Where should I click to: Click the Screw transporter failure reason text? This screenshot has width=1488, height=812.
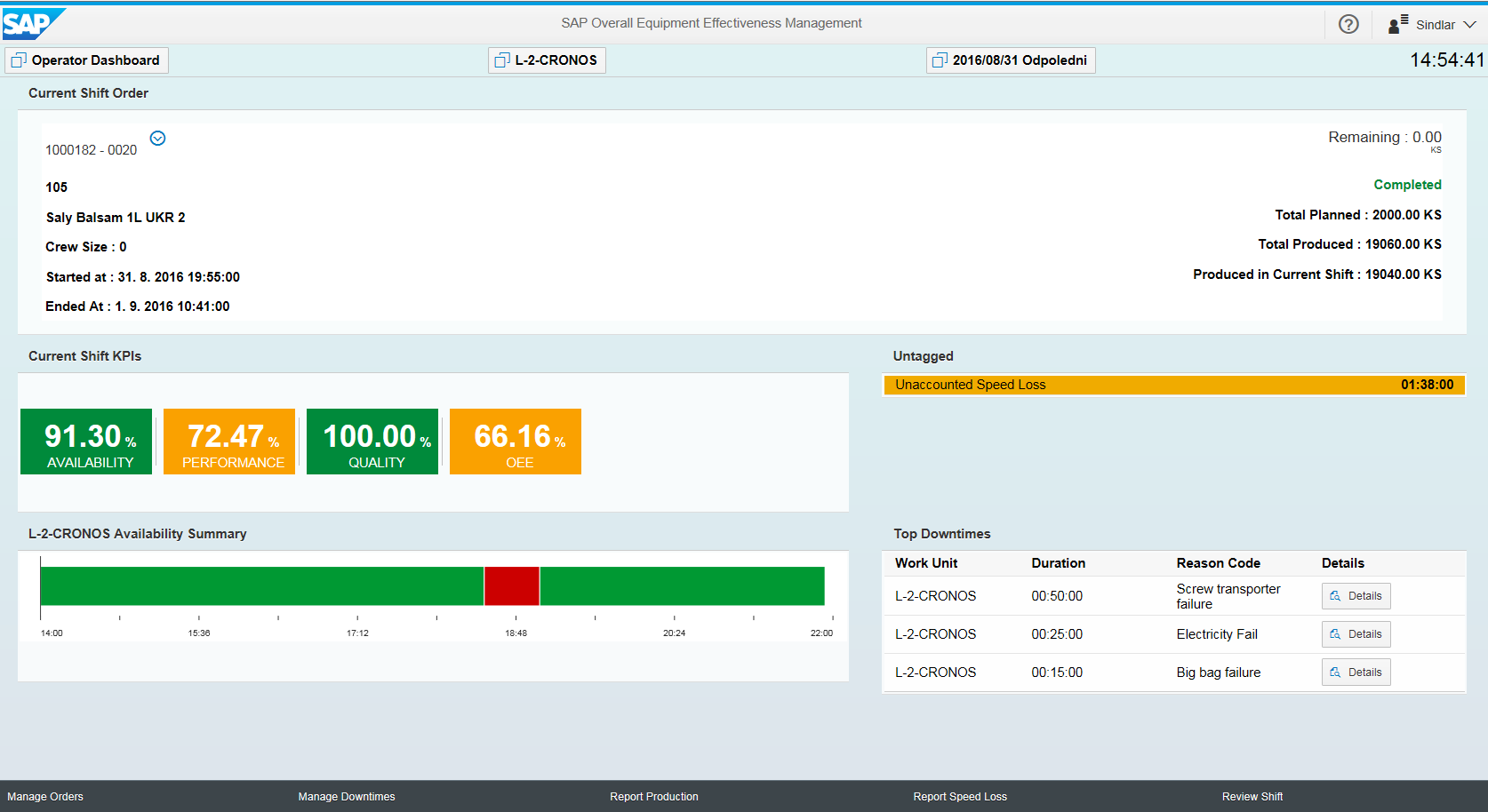point(1228,596)
